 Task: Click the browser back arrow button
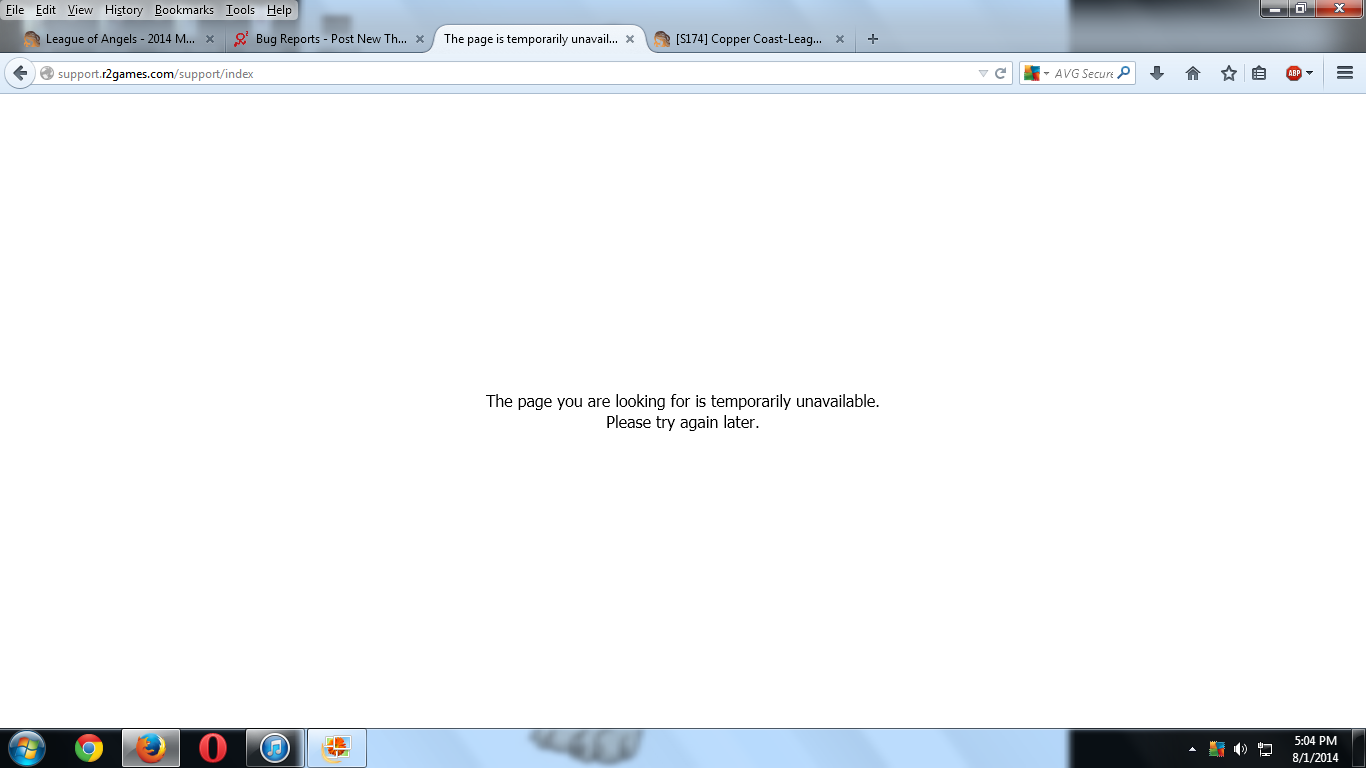pyautogui.click(x=20, y=73)
